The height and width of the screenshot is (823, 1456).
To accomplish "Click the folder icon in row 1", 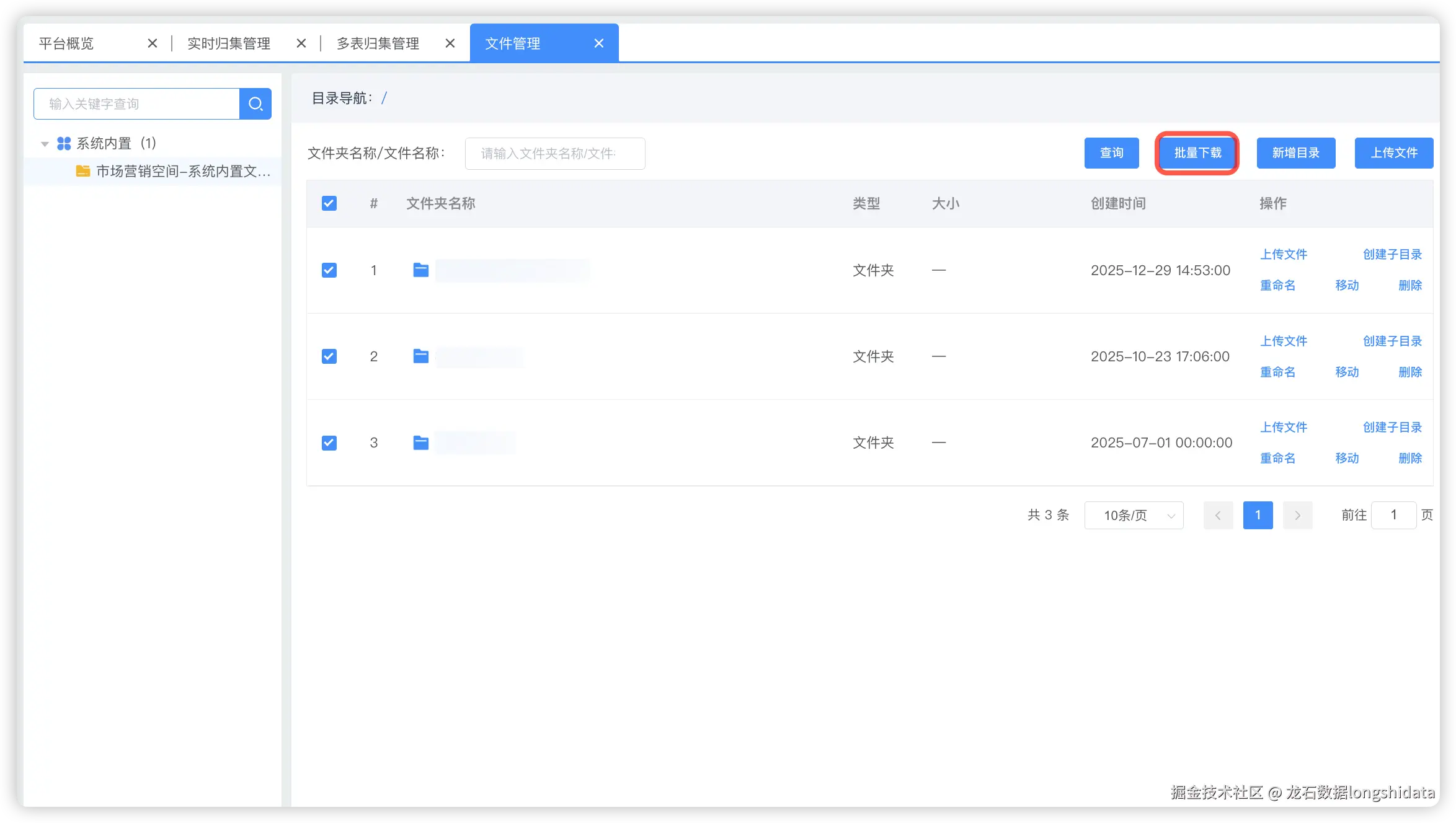I will tap(420, 270).
